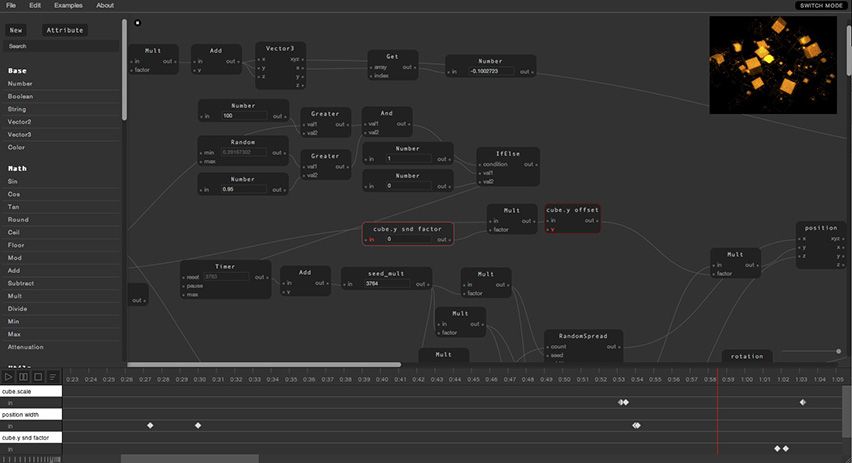This screenshot has width=852, height=463.
Task: Click the red playhead line in timeline
Action: (717, 413)
